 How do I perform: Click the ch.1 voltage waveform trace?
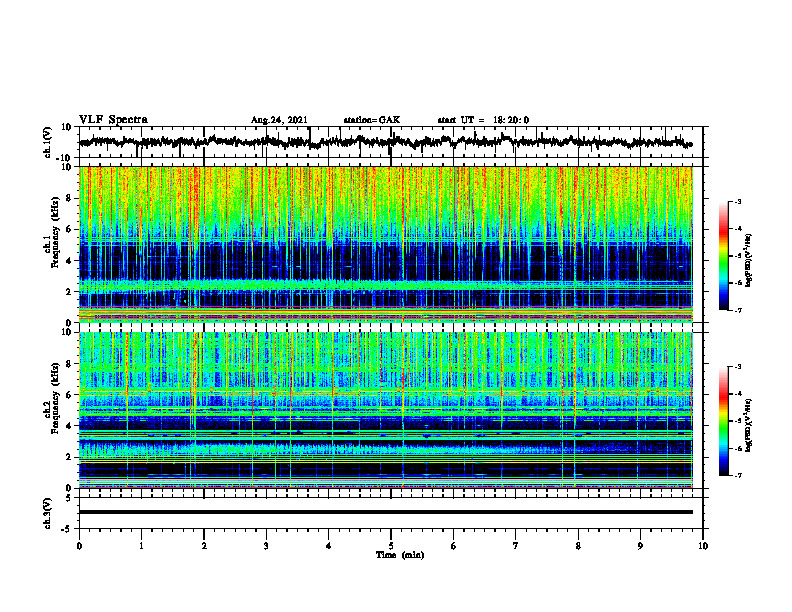pos(385,142)
